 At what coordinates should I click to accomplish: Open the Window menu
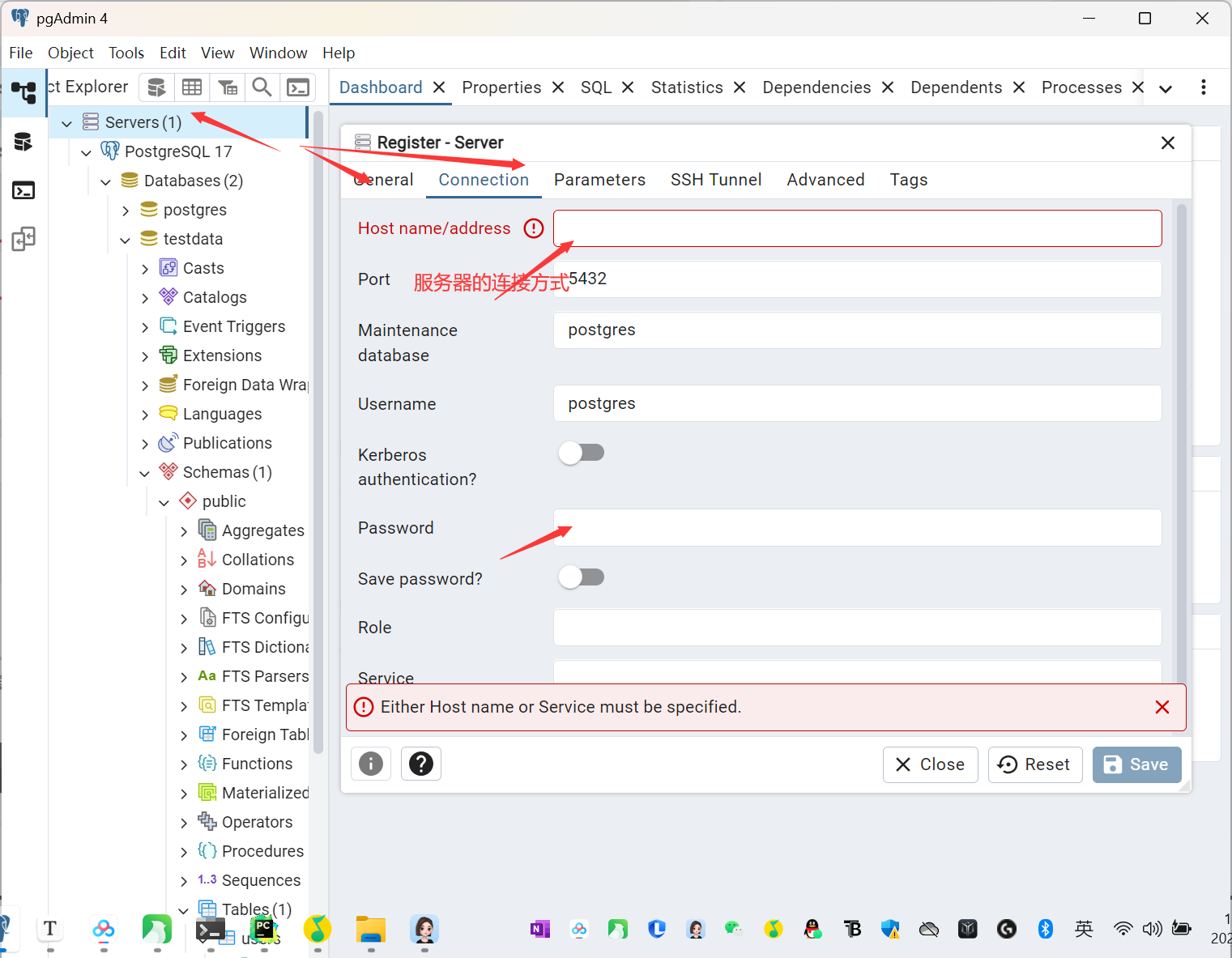(278, 53)
